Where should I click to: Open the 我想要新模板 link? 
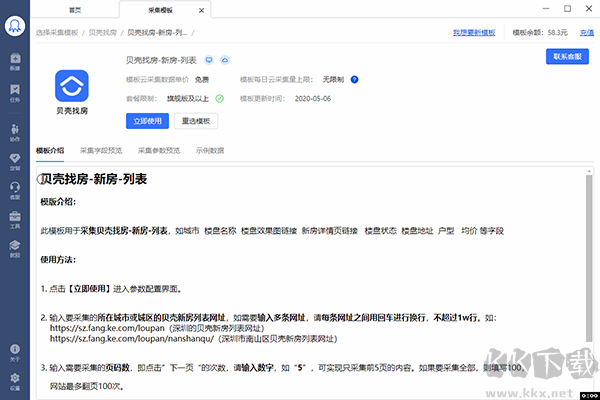474,33
